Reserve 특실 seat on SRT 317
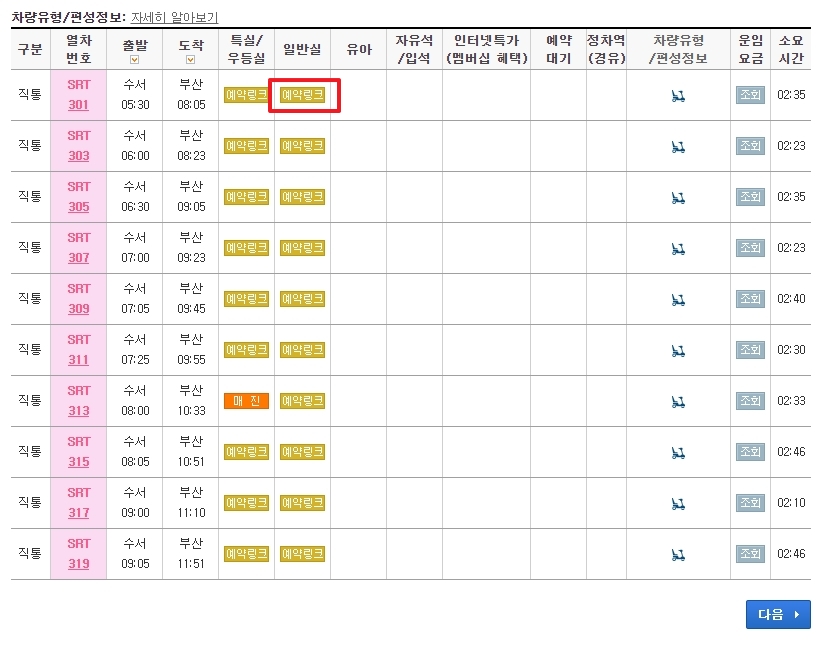The height and width of the screenshot is (649, 825). pyautogui.click(x=246, y=503)
